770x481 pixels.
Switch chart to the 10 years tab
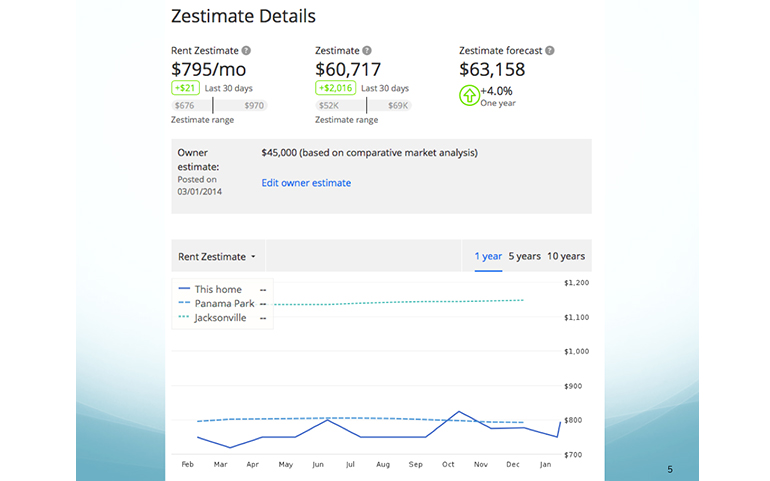click(566, 257)
